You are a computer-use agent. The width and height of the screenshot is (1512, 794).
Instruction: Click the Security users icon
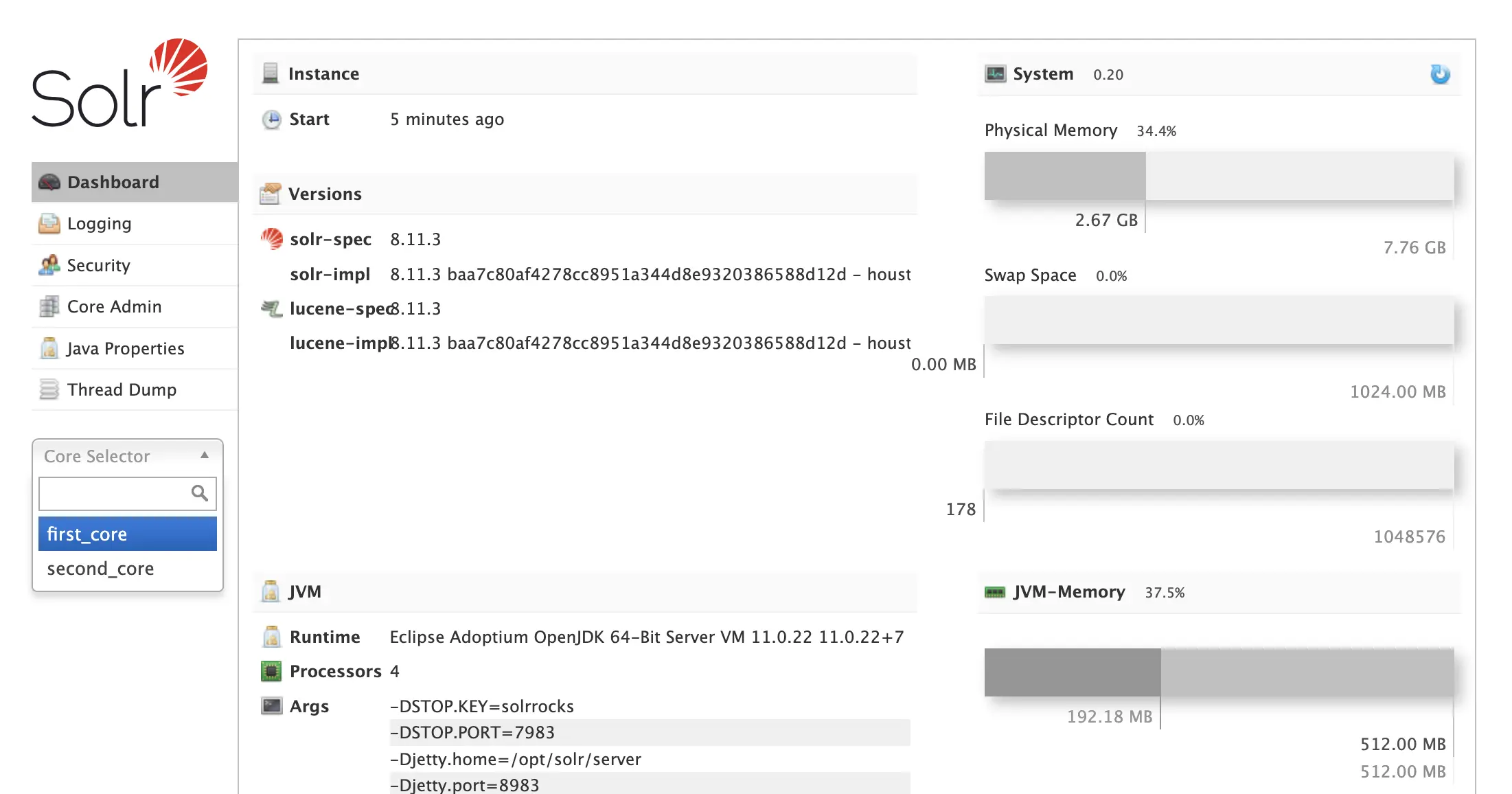[x=49, y=265]
